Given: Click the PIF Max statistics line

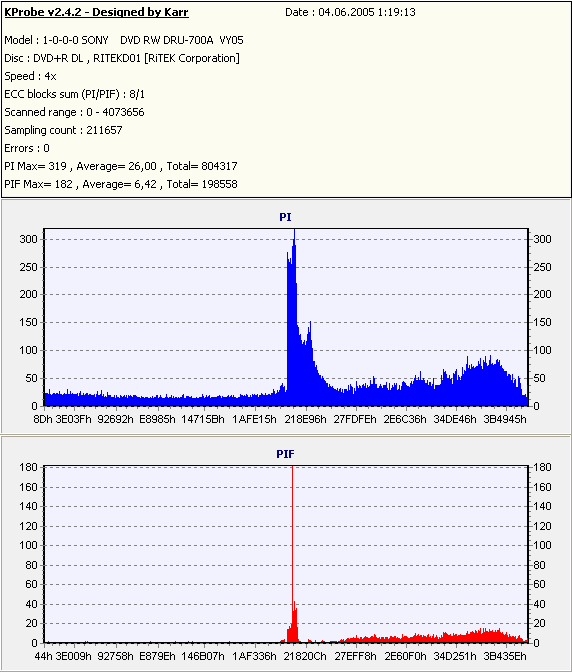Looking at the screenshot, I should [x=121, y=184].
